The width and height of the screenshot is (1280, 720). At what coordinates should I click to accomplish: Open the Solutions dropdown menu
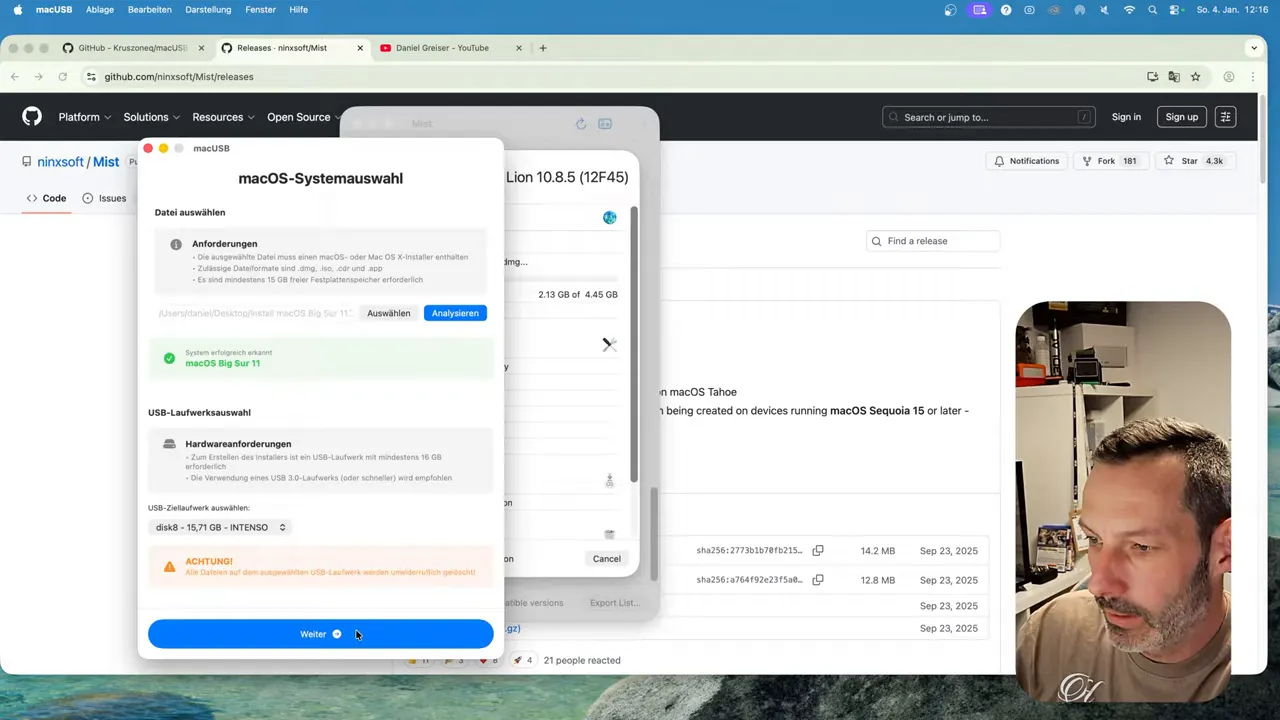point(152,117)
